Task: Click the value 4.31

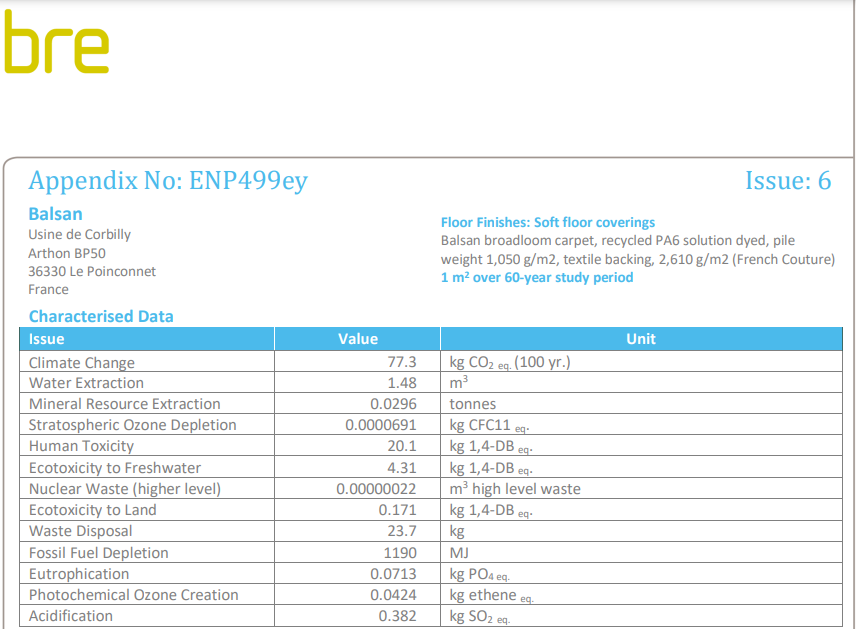Action: [402, 468]
